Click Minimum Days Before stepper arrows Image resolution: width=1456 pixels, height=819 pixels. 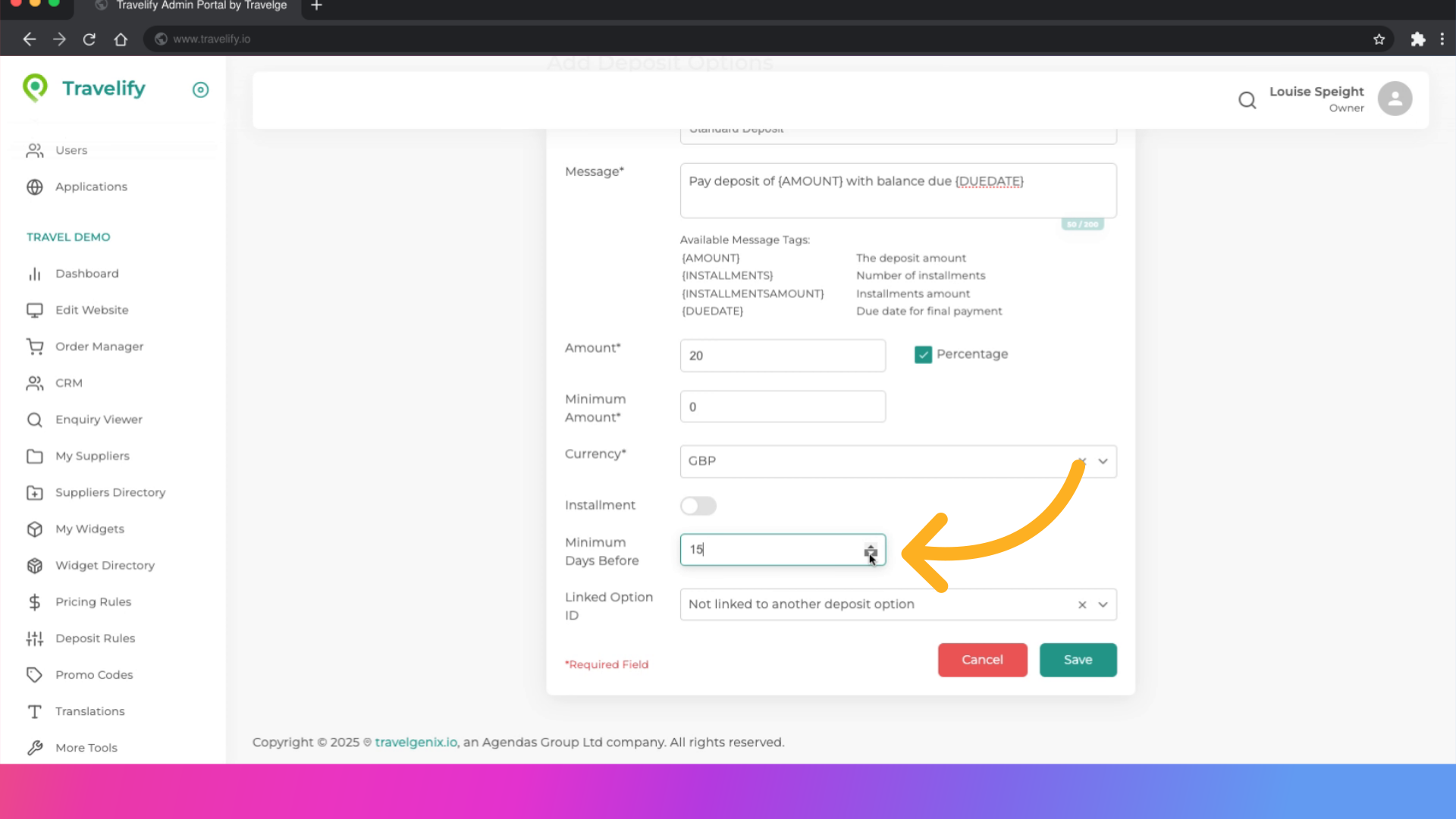[871, 551]
